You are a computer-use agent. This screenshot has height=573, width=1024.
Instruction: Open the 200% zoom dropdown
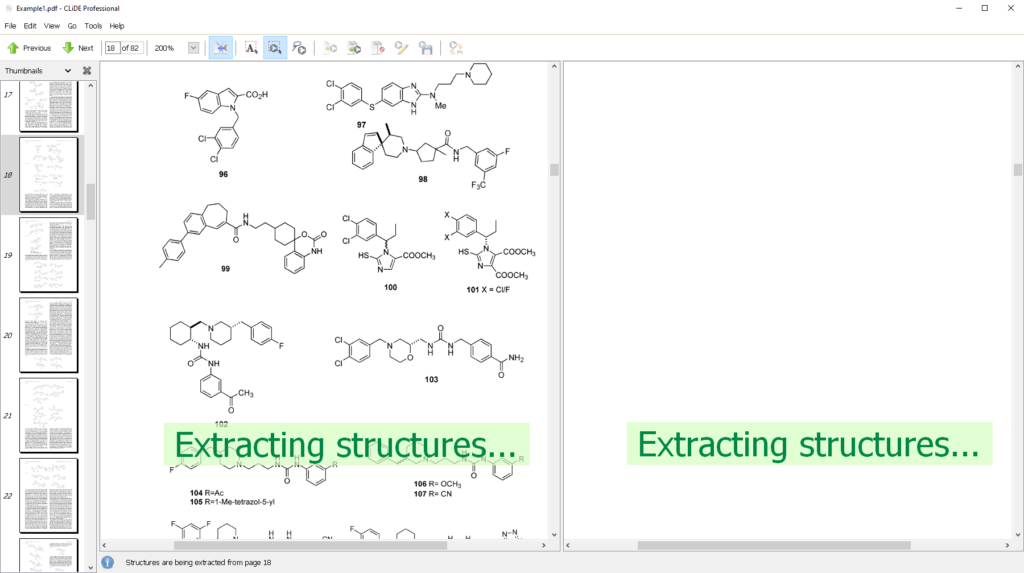(193, 48)
